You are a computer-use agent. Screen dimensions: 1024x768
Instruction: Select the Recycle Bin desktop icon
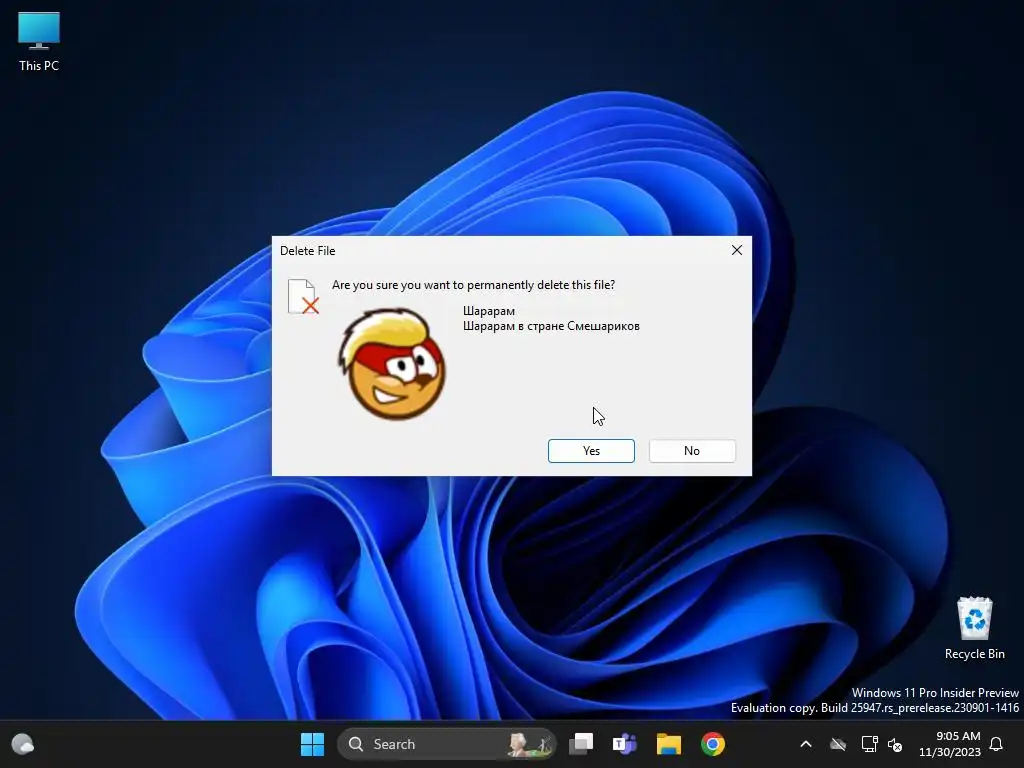pyautogui.click(x=974, y=628)
